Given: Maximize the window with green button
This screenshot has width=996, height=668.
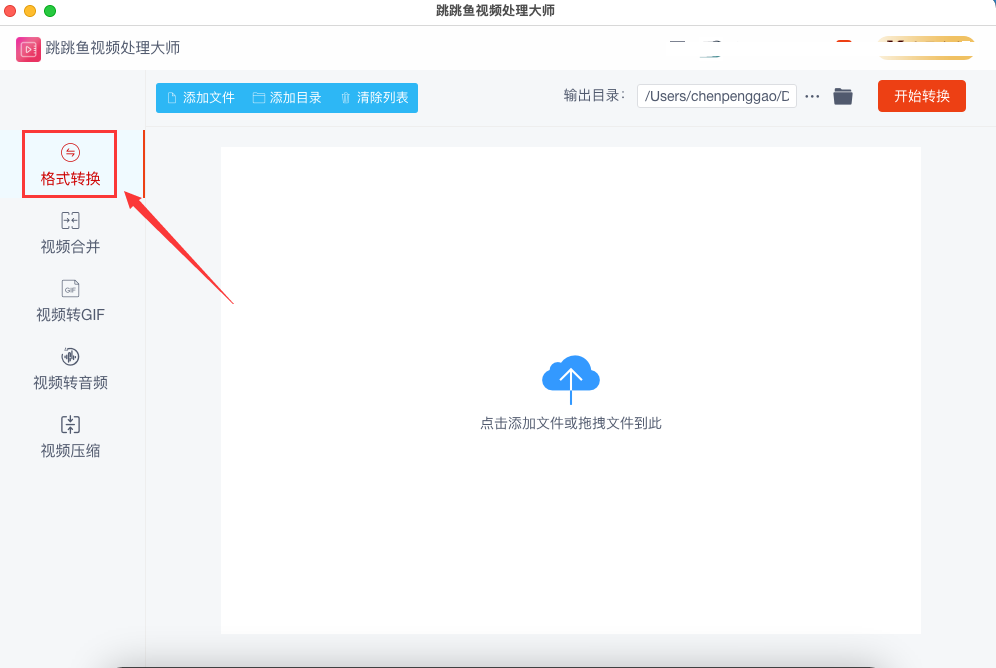Looking at the screenshot, I should coord(50,11).
